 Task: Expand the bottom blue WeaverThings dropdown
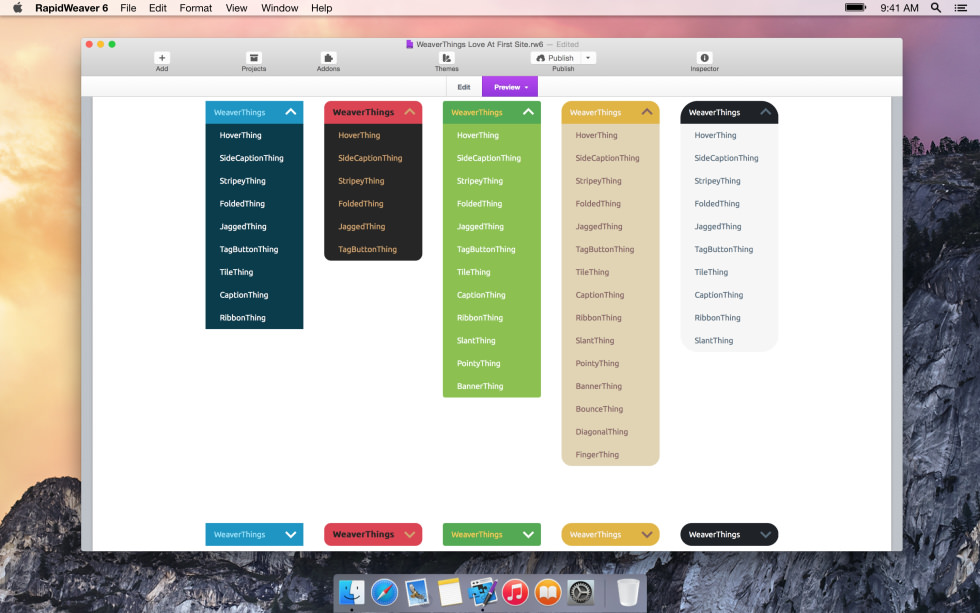[254, 534]
